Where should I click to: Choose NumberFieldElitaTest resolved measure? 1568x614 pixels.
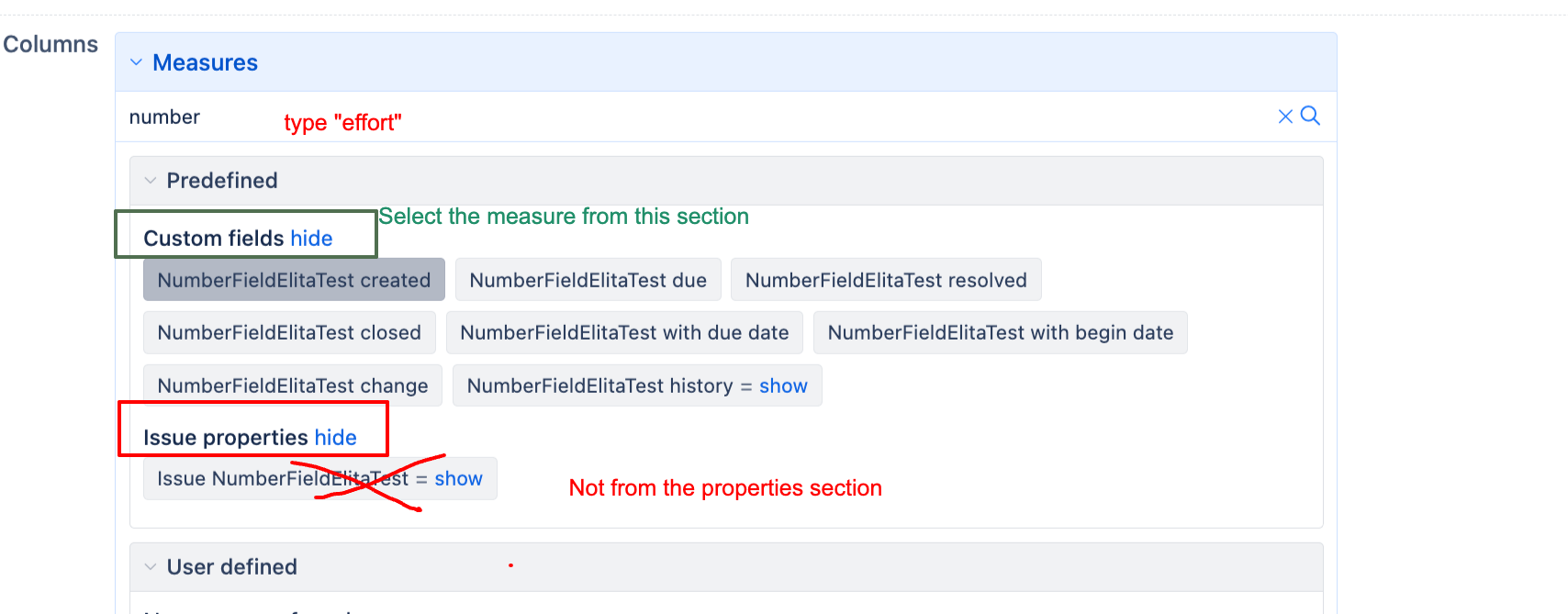(885, 280)
